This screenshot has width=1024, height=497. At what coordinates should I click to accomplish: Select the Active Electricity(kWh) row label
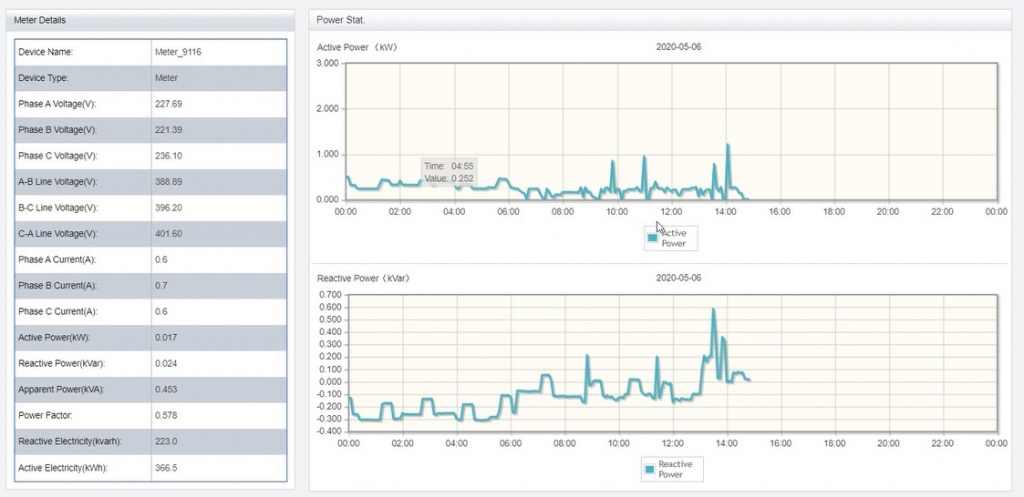62,467
